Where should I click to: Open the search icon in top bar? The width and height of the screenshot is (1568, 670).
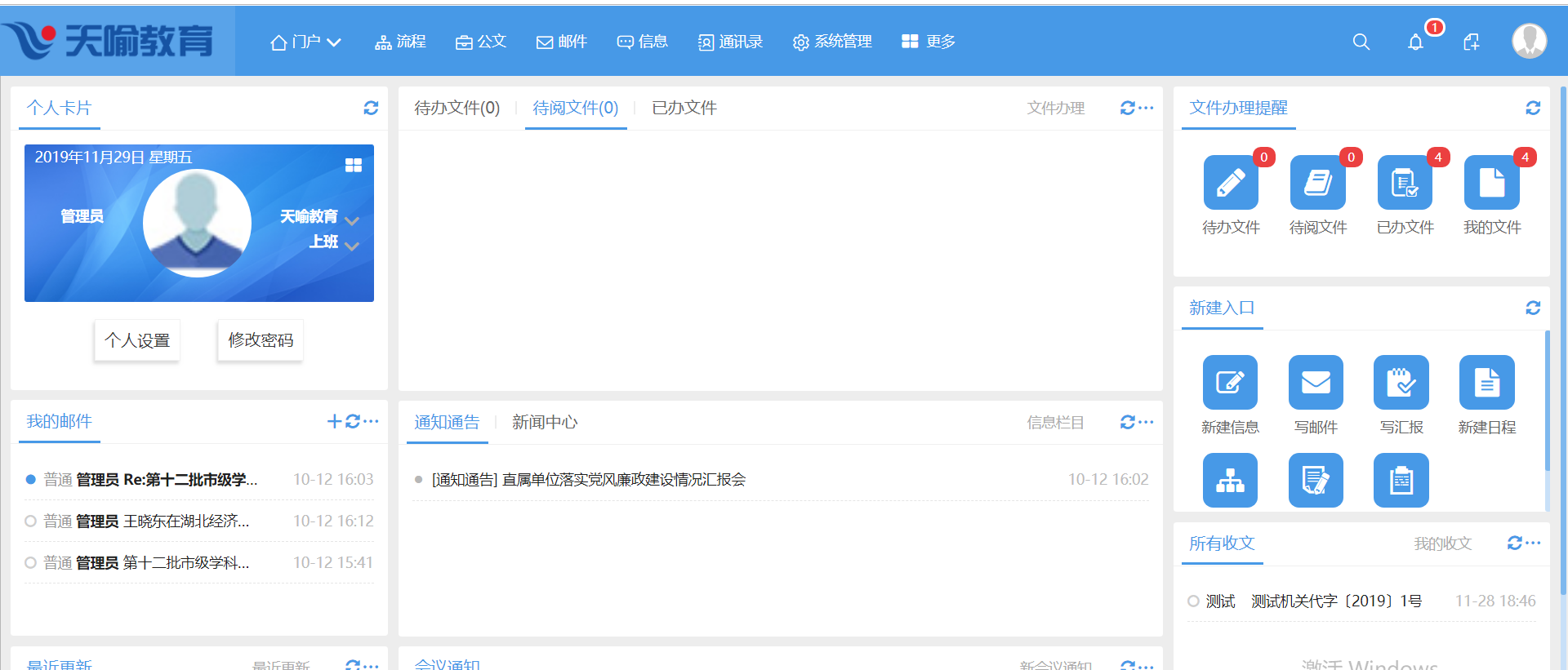(1361, 42)
